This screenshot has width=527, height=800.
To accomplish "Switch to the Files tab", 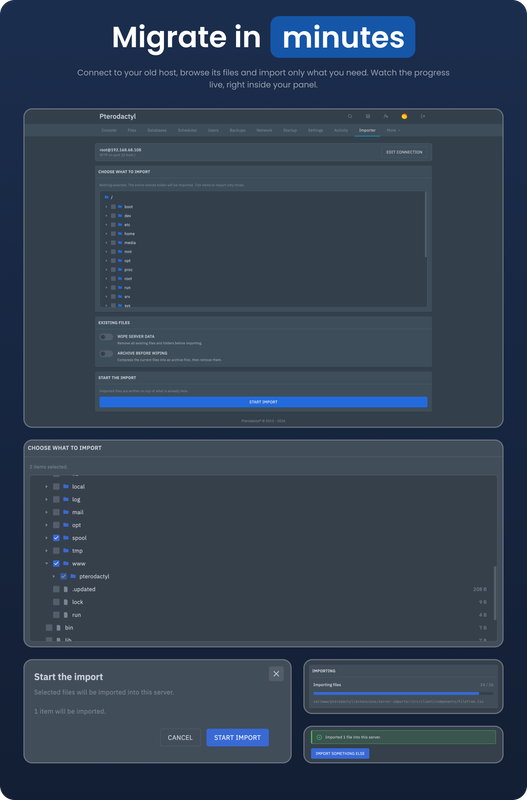I will [x=132, y=131].
